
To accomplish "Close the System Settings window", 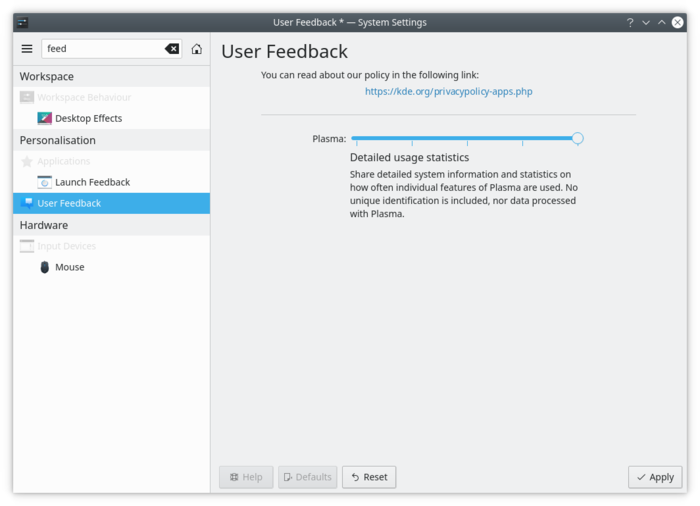I will [677, 22].
